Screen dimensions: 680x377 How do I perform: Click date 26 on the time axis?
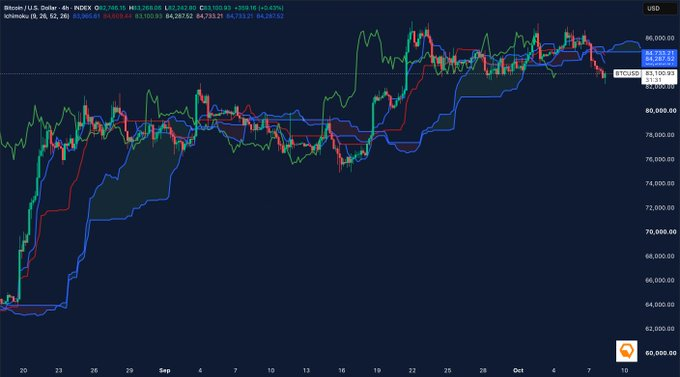pyautogui.click(x=94, y=370)
